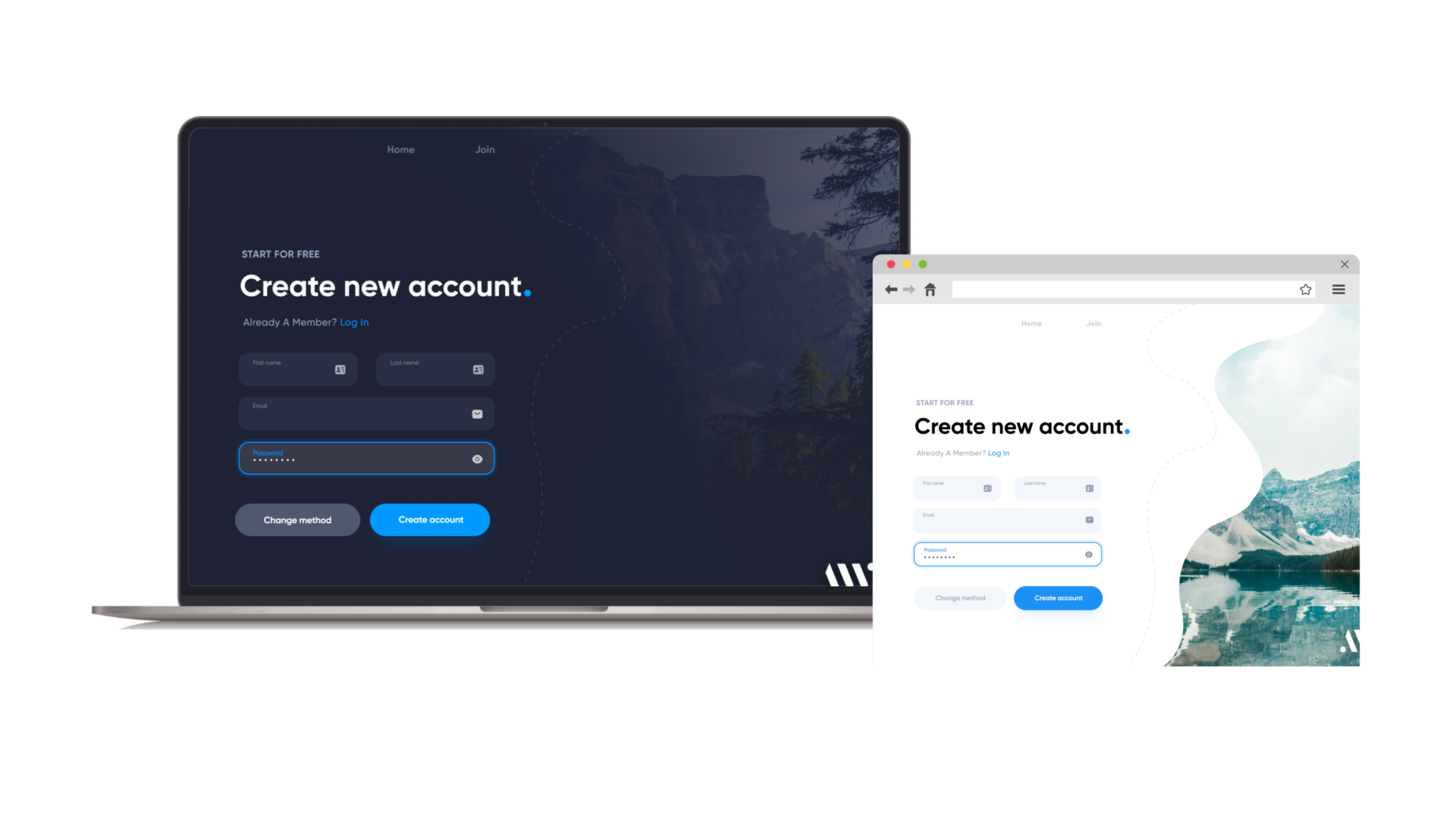Click the Log In link on browser
This screenshot has width=1456, height=819.
pyautogui.click(x=998, y=452)
